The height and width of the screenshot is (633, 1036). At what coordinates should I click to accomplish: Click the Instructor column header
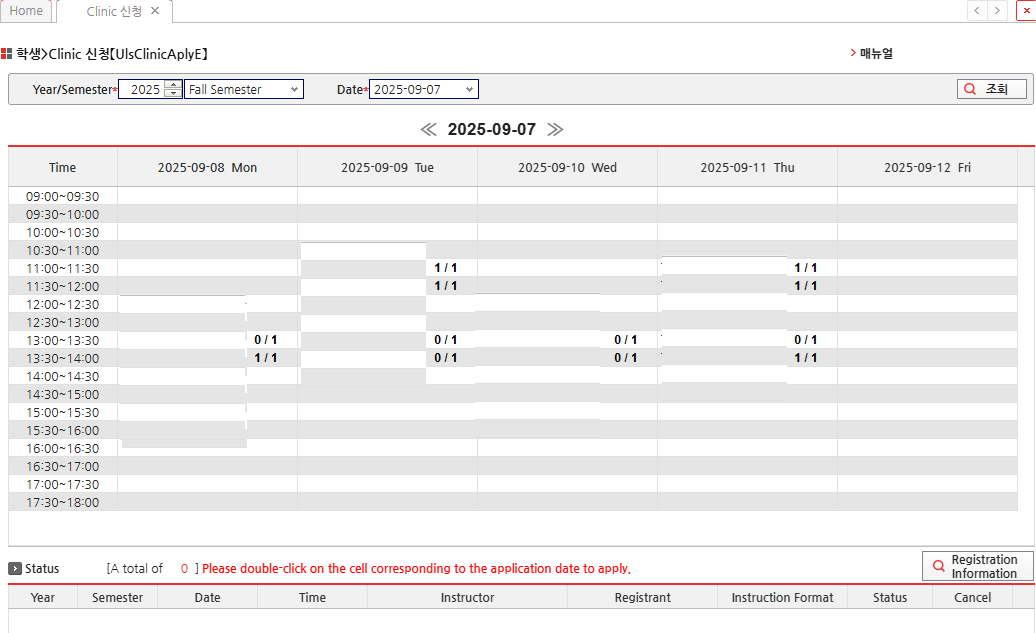(467, 597)
